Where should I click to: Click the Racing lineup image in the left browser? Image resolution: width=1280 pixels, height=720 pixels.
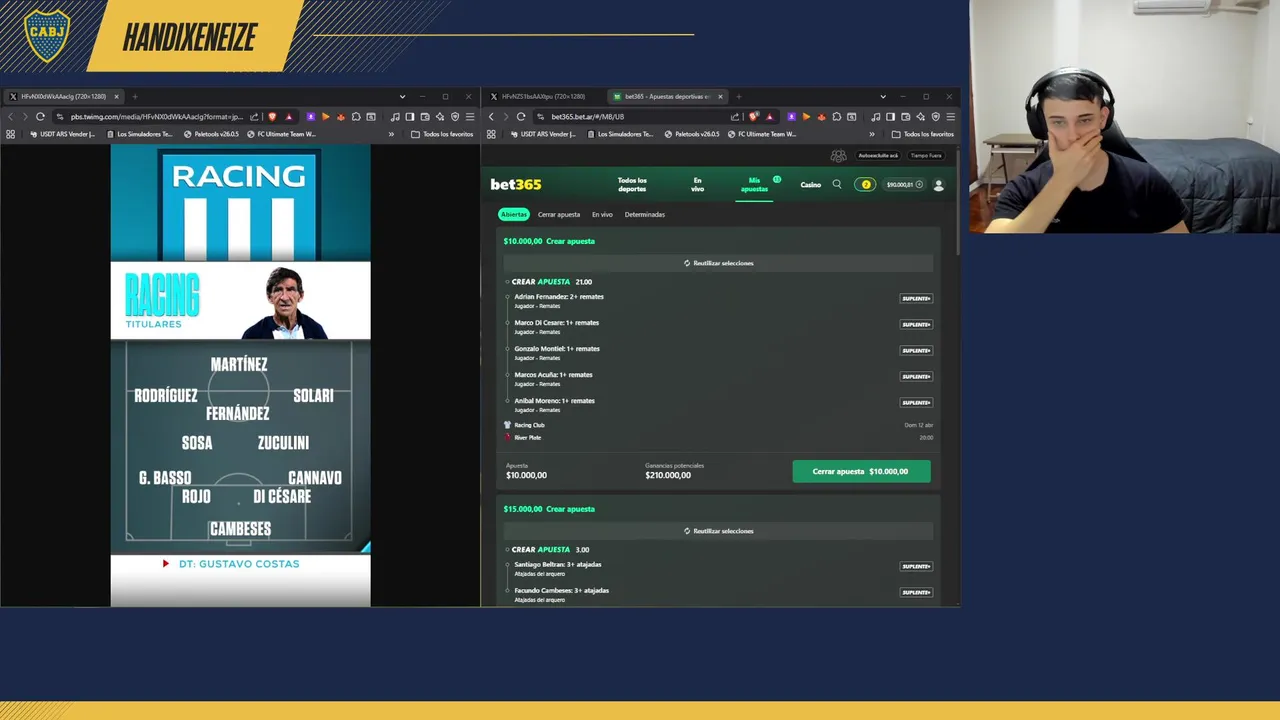240,375
